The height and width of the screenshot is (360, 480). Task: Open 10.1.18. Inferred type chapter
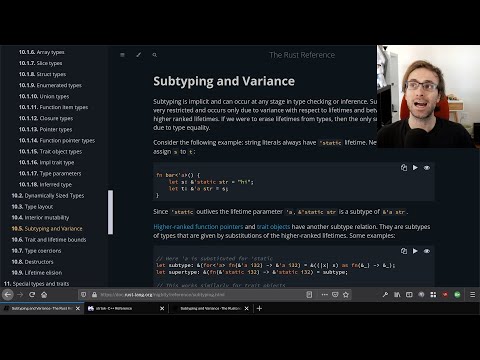pyautogui.click(x=45, y=184)
